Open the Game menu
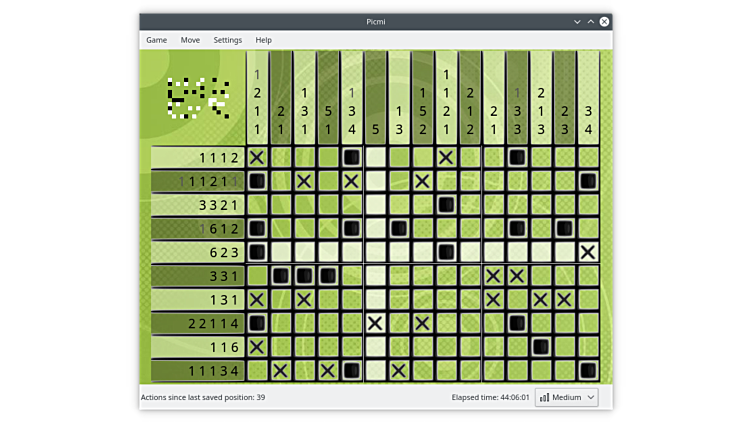The width and height of the screenshot is (752, 423). (157, 40)
